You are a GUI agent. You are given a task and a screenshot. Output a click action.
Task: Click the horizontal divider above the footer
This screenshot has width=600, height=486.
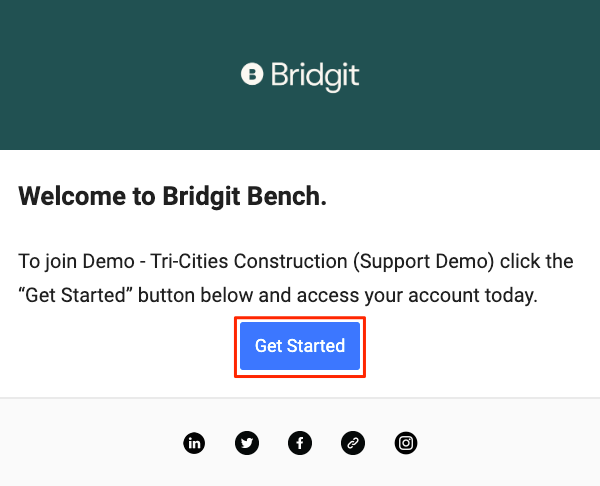click(300, 398)
